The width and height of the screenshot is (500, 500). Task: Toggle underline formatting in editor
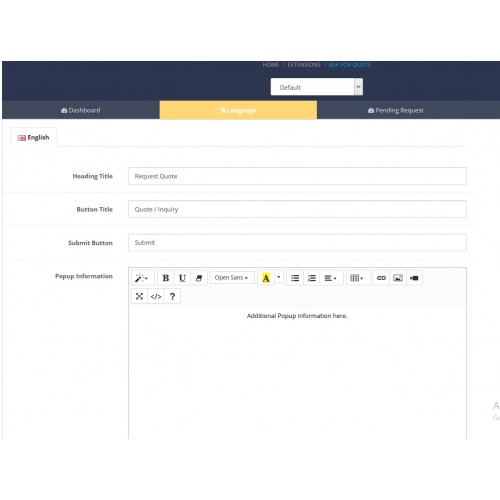[x=182, y=278]
